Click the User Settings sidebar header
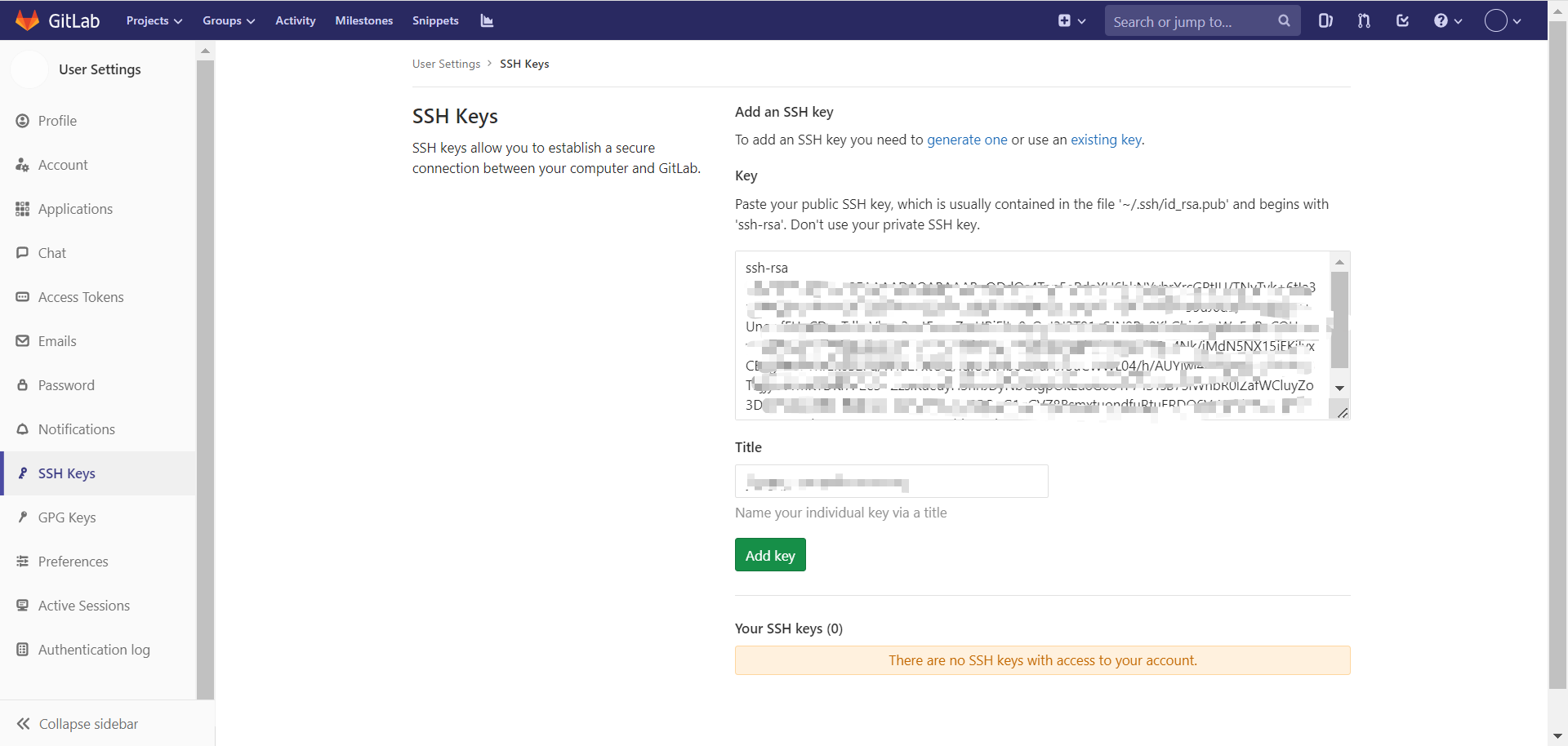 100,69
